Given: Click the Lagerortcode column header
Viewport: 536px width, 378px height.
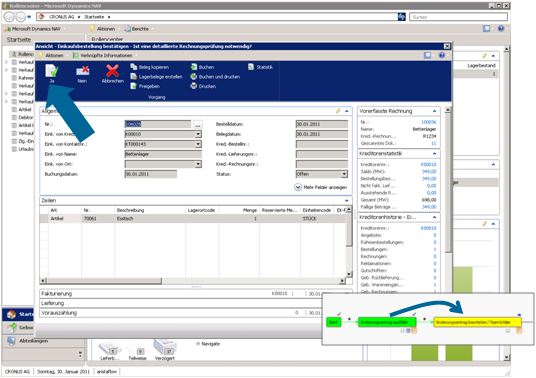Looking at the screenshot, I should pyautogui.click(x=202, y=210).
